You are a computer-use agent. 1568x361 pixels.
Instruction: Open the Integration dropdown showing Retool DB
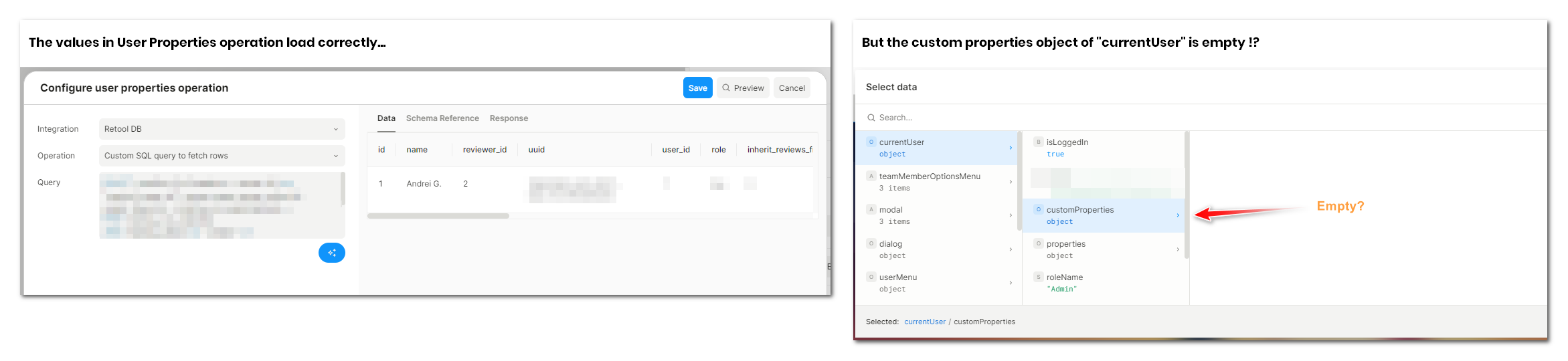coord(222,129)
